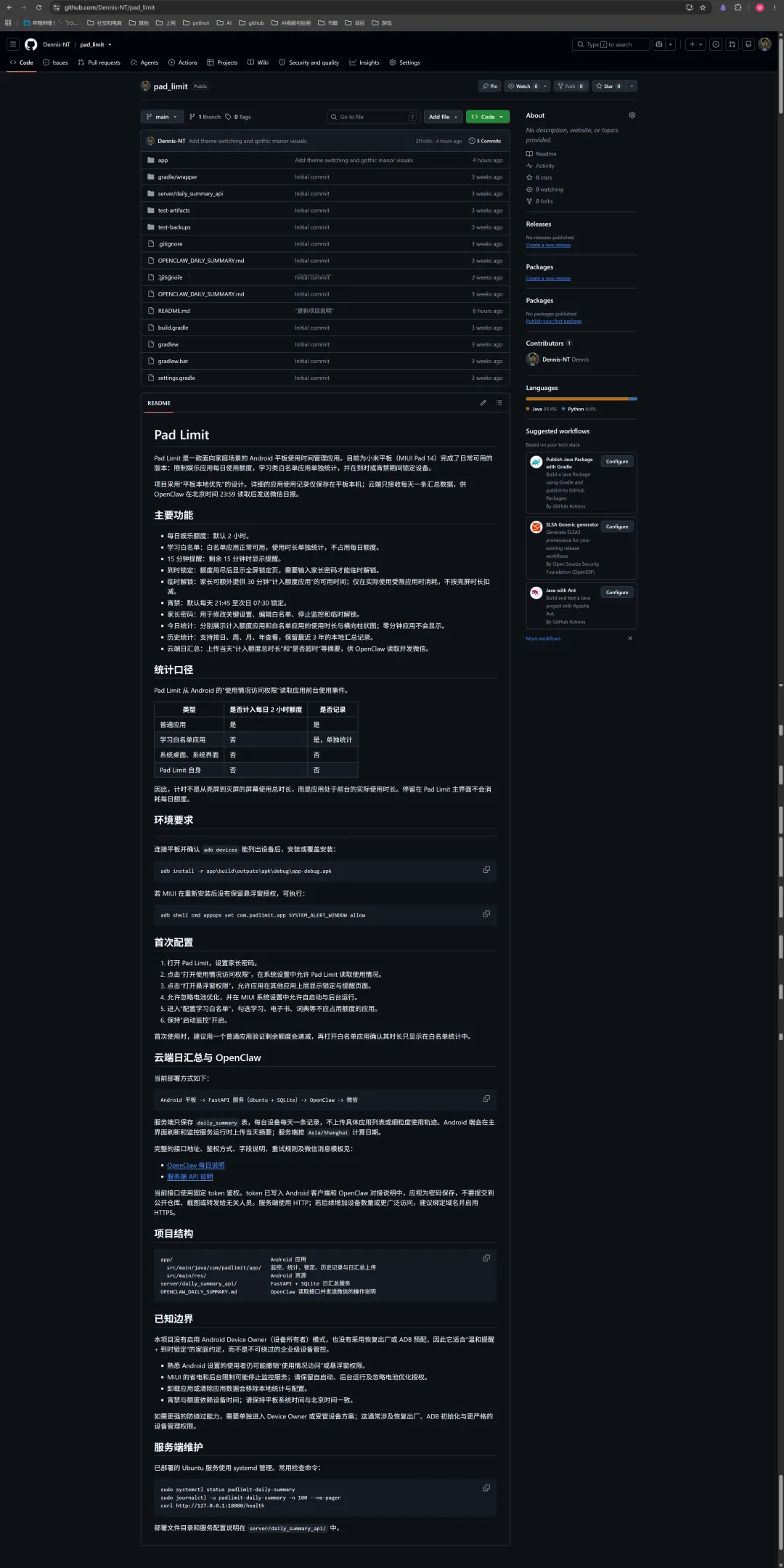784x1568 pixels.
Task: Copy the systemctl status commands block
Action: pos(486,1488)
